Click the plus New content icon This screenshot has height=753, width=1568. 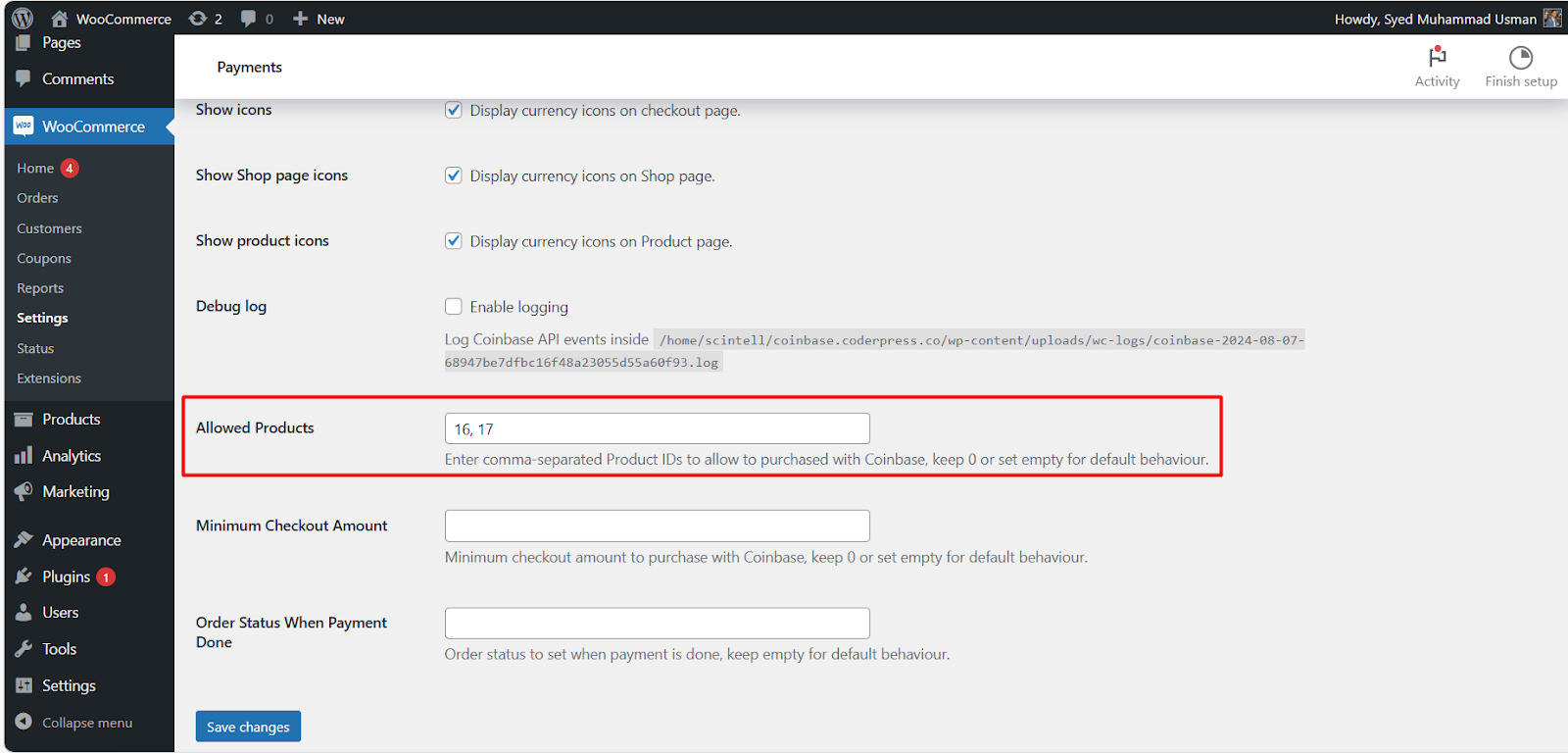point(301,19)
